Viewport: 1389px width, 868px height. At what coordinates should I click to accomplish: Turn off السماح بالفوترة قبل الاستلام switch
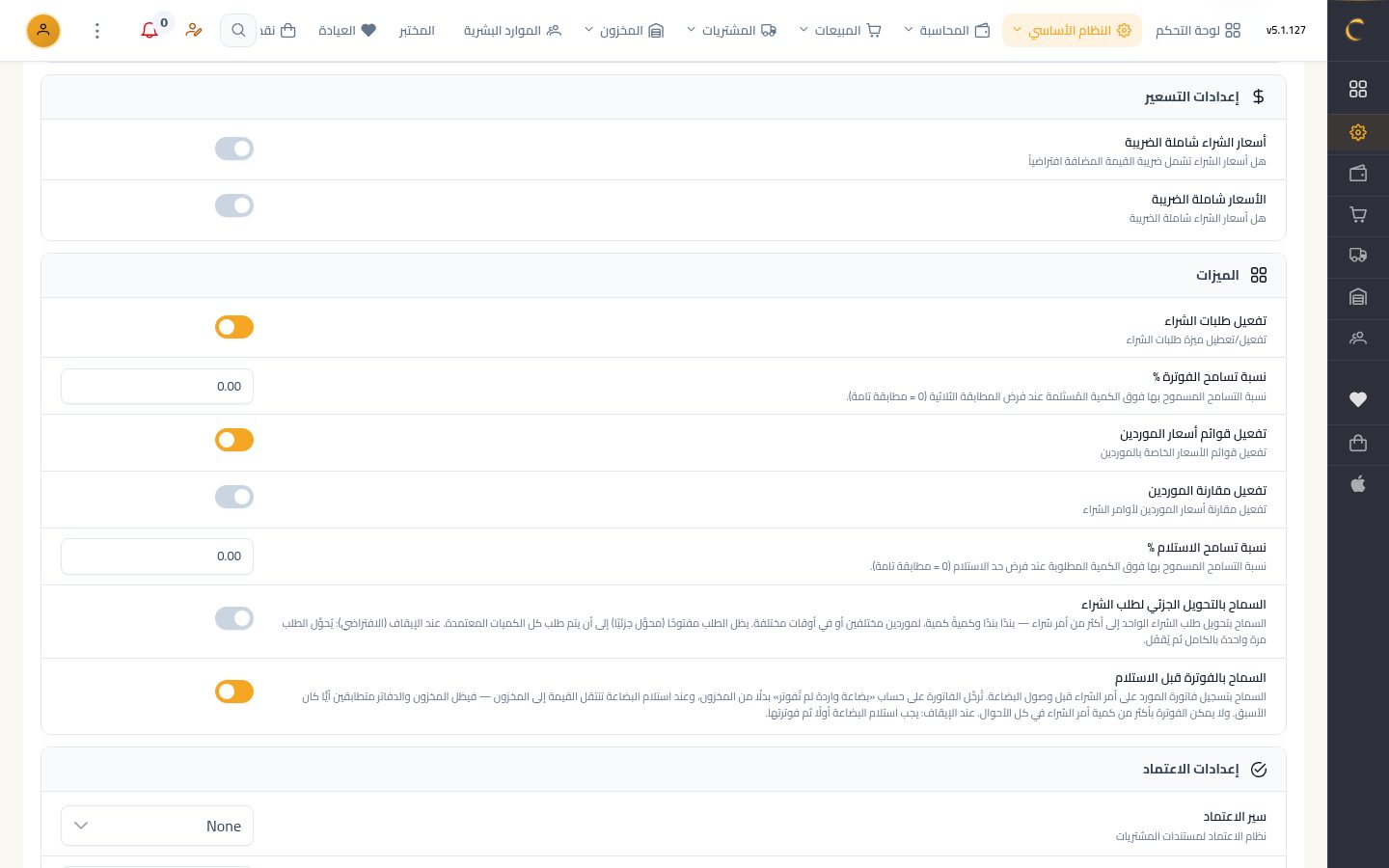point(234,692)
